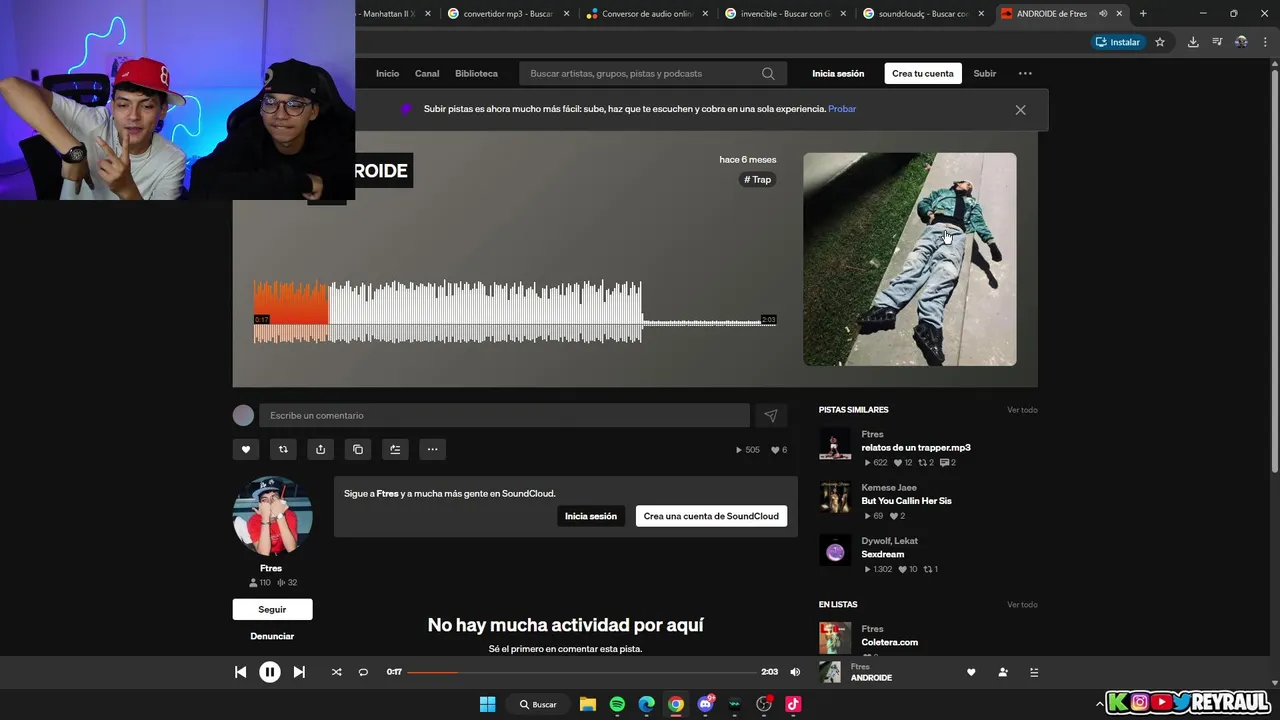Click Inicia sesión in the top navbar
1280x720 pixels.
coord(838,73)
